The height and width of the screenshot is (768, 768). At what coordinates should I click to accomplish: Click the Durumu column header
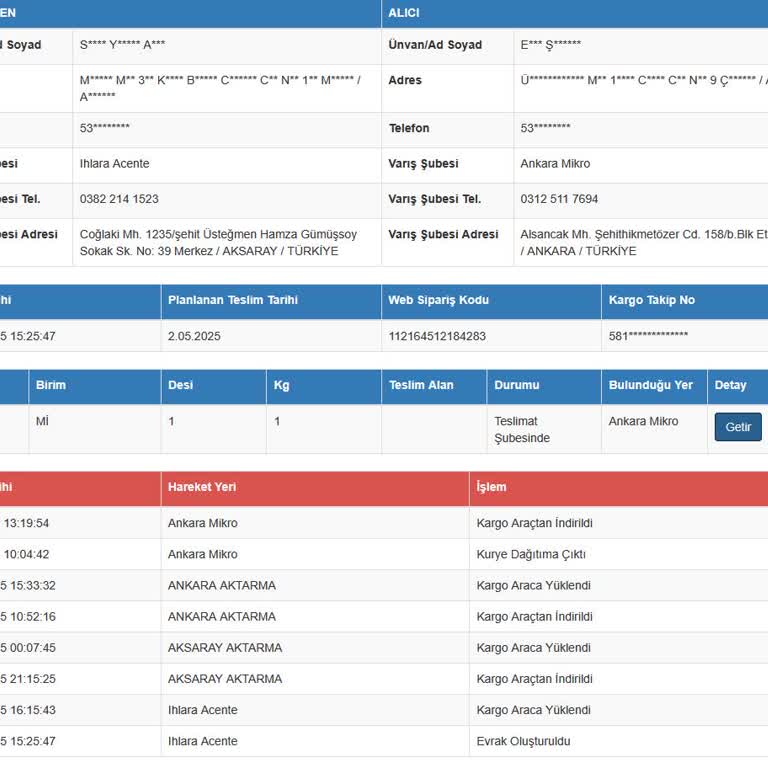[516, 385]
